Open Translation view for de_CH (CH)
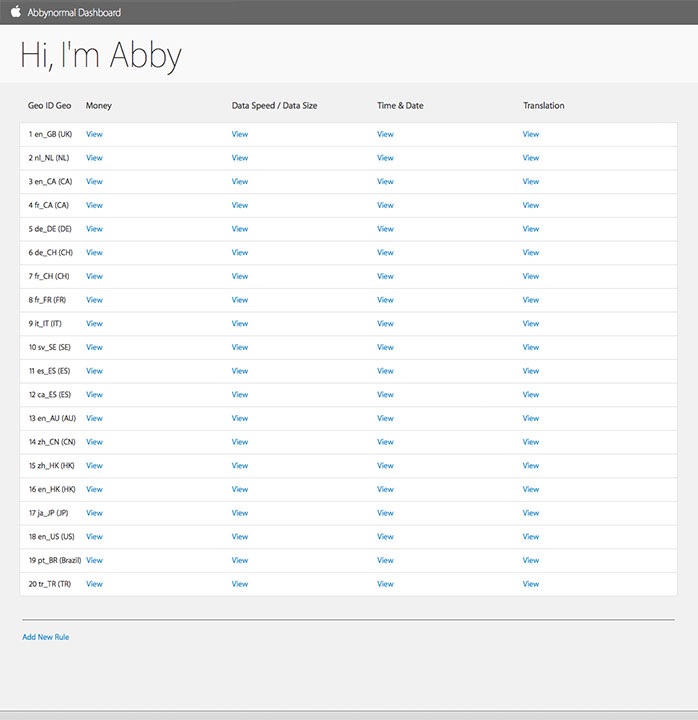This screenshot has height=720, width=698. click(530, 253)
